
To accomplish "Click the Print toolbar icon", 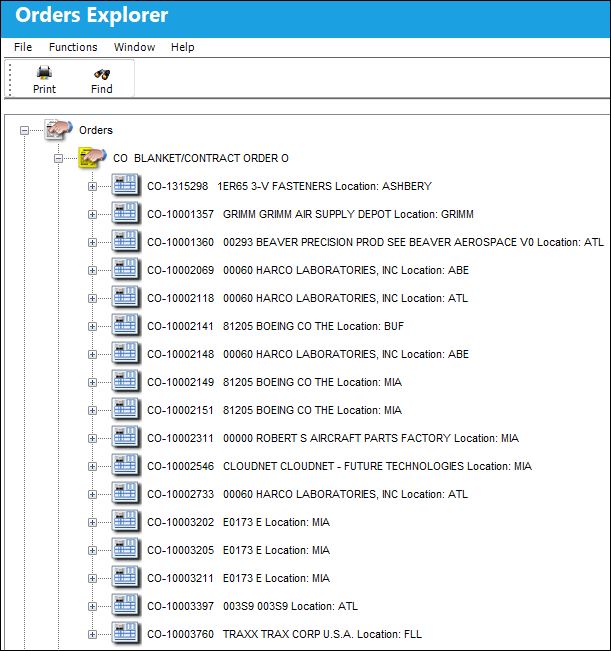I will [44, 73].
